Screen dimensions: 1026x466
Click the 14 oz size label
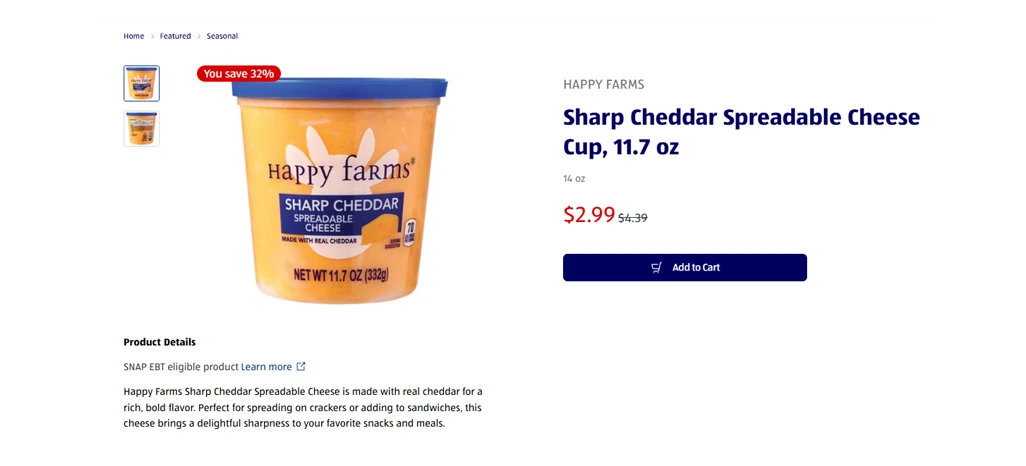574,179
